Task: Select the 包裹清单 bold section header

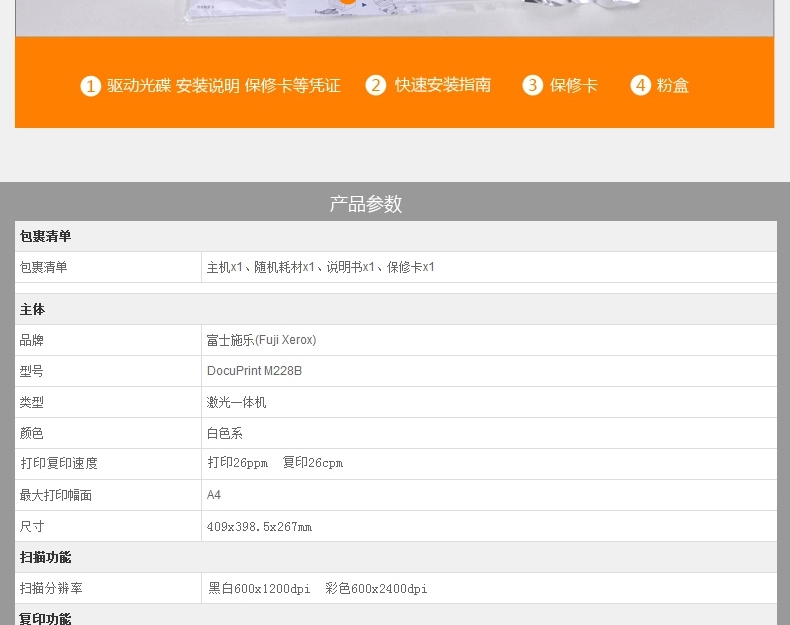Action: pyautogui.click(x=46, y=236)
